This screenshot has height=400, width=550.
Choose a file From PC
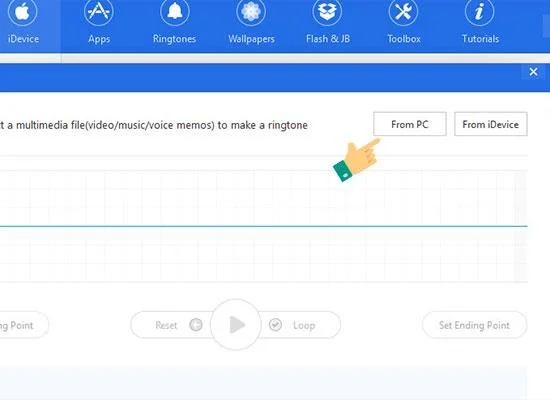pos(410,124)
